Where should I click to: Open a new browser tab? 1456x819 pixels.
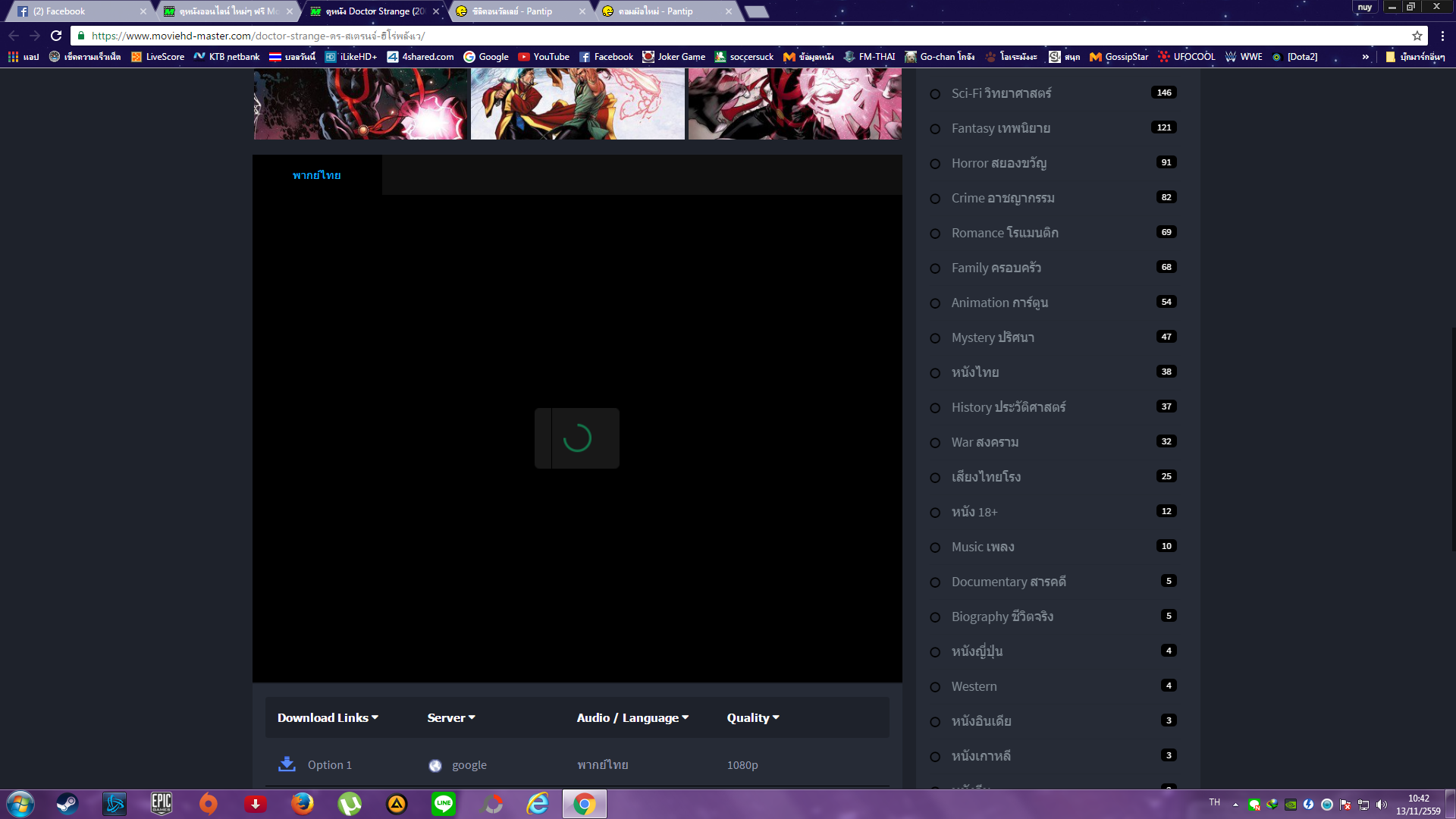756,11
